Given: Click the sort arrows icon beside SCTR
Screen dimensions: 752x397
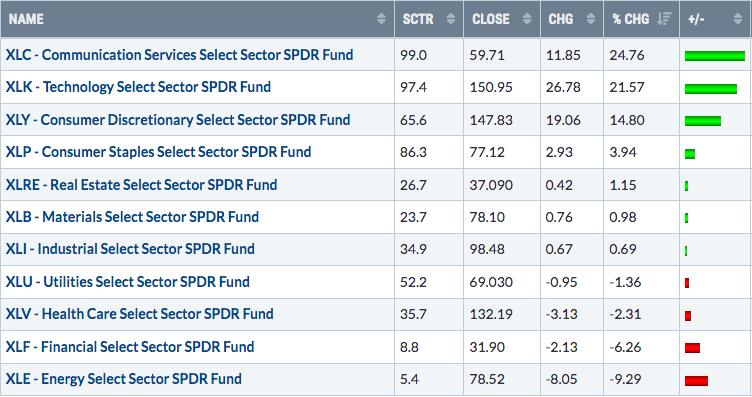Looking at the screenshot, I should 451,19.
